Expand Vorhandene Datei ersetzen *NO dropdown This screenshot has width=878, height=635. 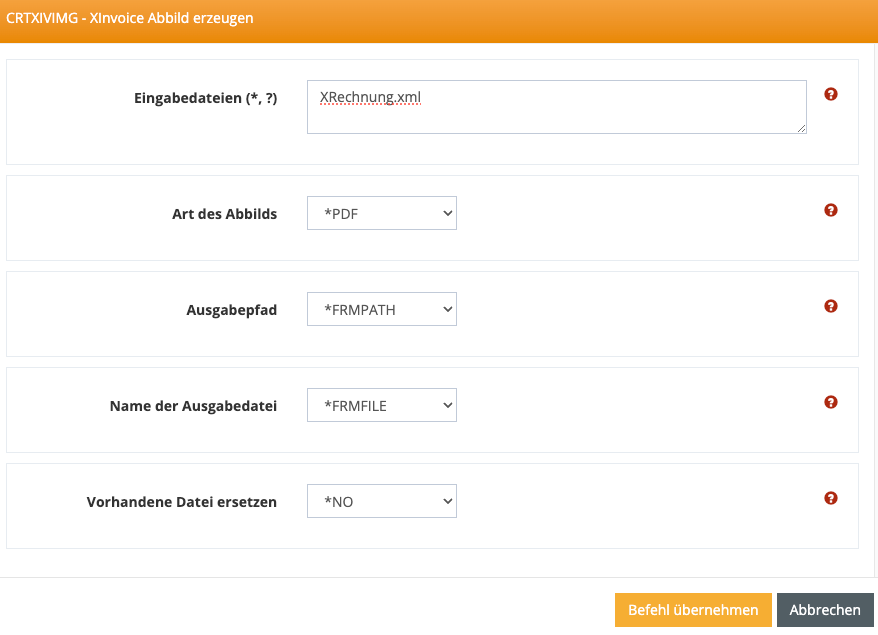pyautogui.click(x=381, y=501)
